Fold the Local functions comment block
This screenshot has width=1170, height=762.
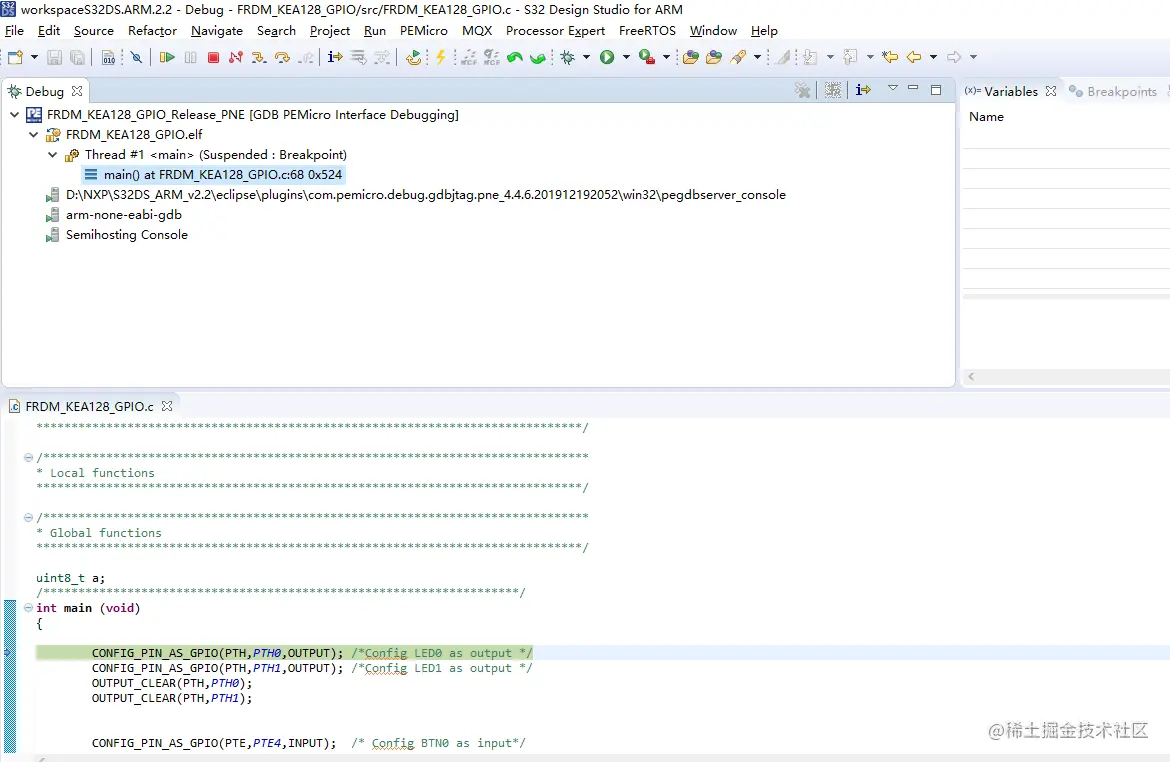[28, 457]
